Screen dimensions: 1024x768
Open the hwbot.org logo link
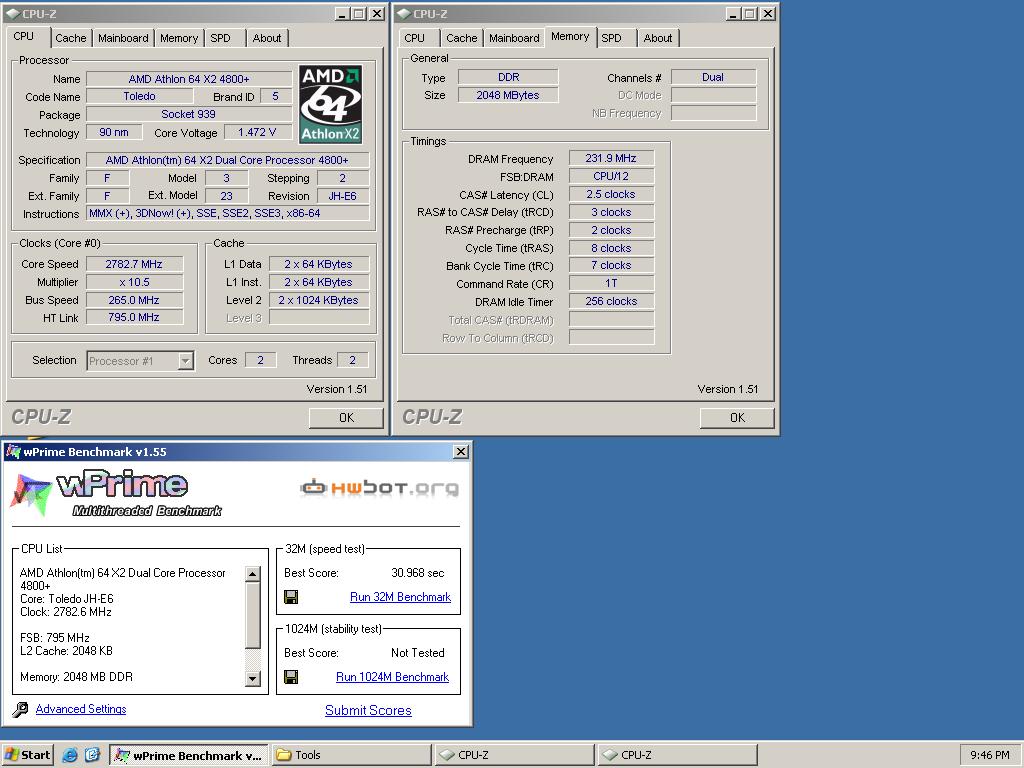click(x=379, y=488)
